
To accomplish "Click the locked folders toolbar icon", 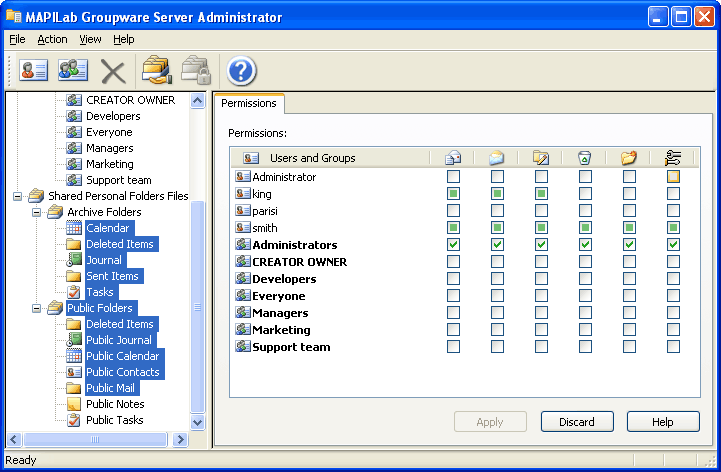I will (196, 70).
